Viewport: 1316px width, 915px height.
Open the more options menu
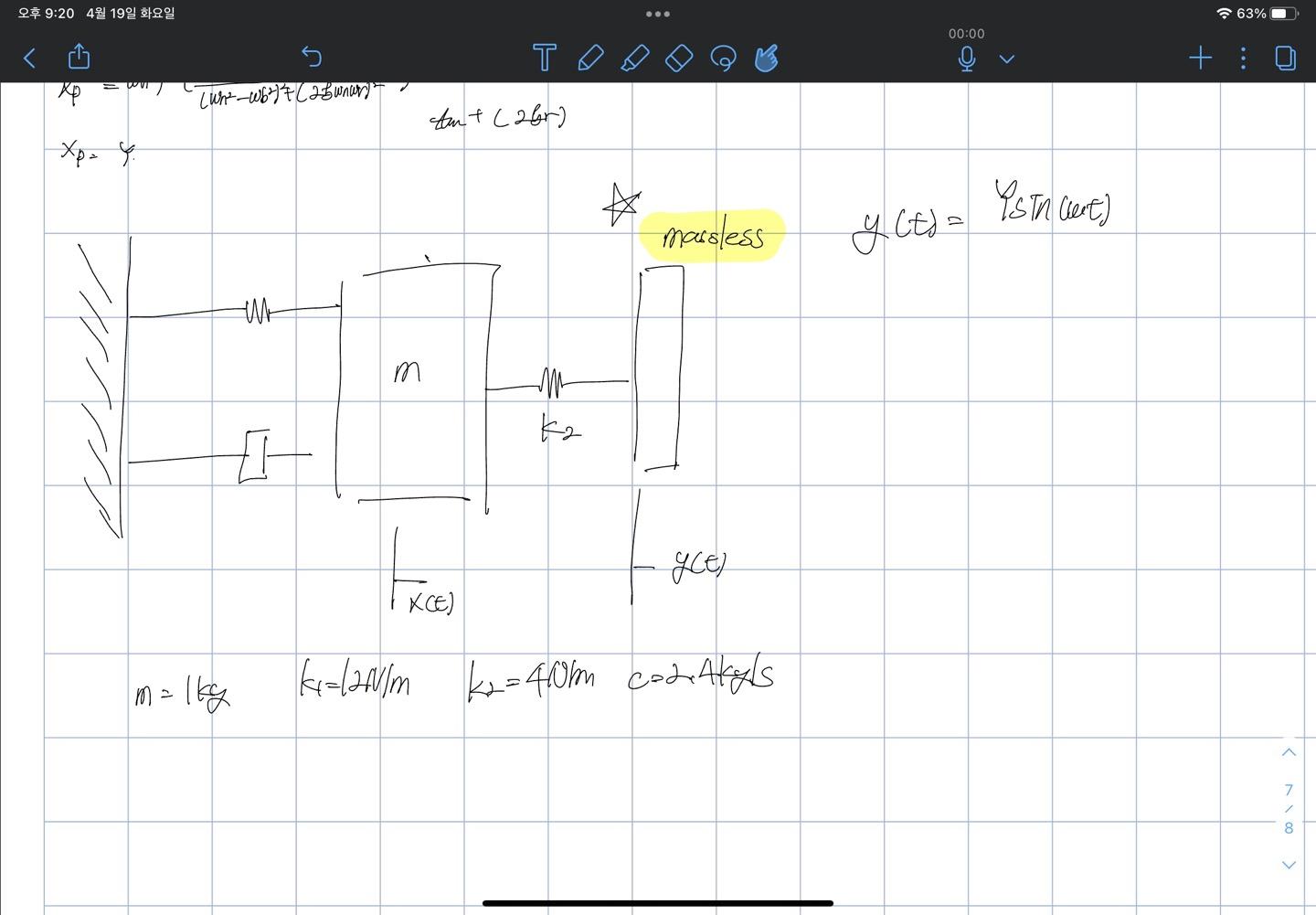tap(1243, 58)
